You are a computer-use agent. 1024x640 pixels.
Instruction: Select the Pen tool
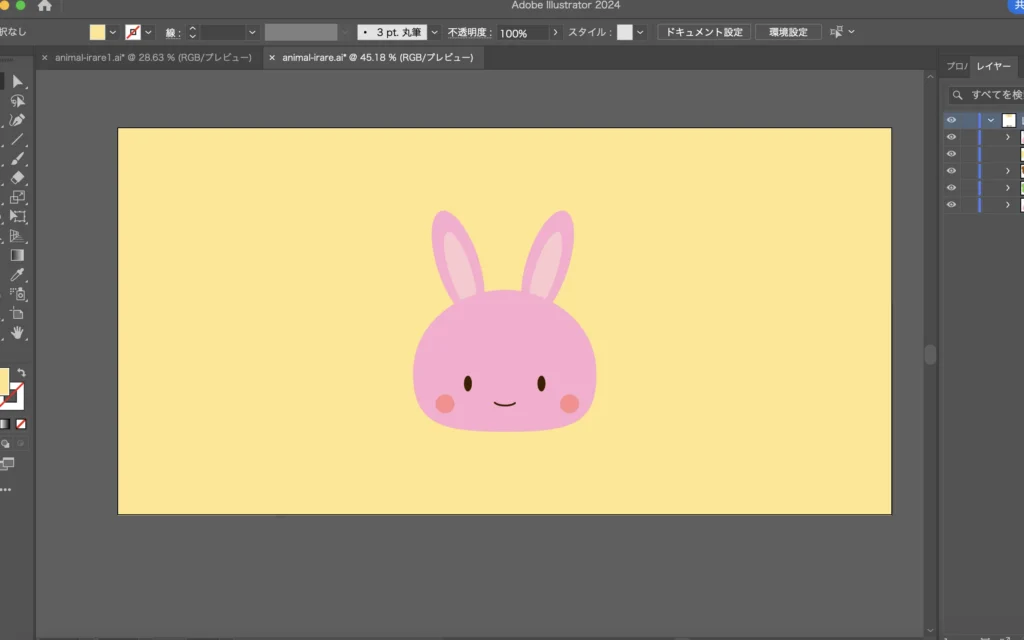[17, 120]
